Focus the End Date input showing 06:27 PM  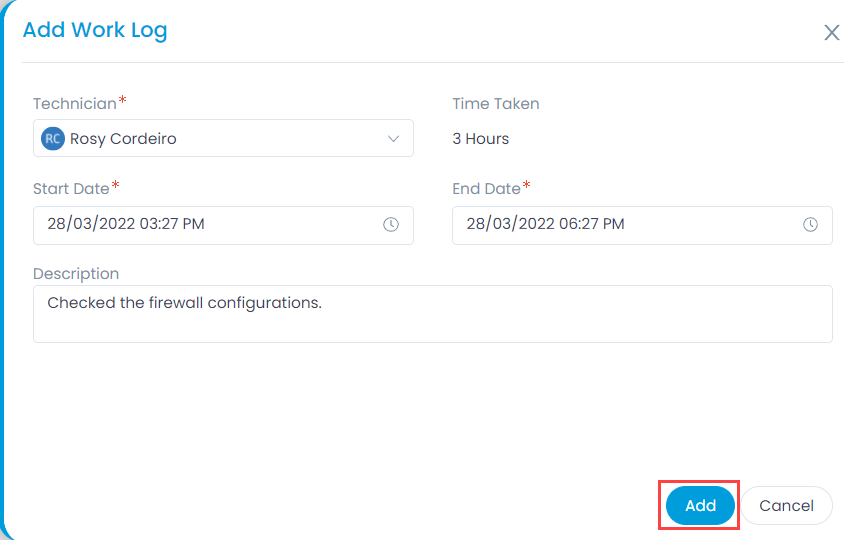coord(642,225)
